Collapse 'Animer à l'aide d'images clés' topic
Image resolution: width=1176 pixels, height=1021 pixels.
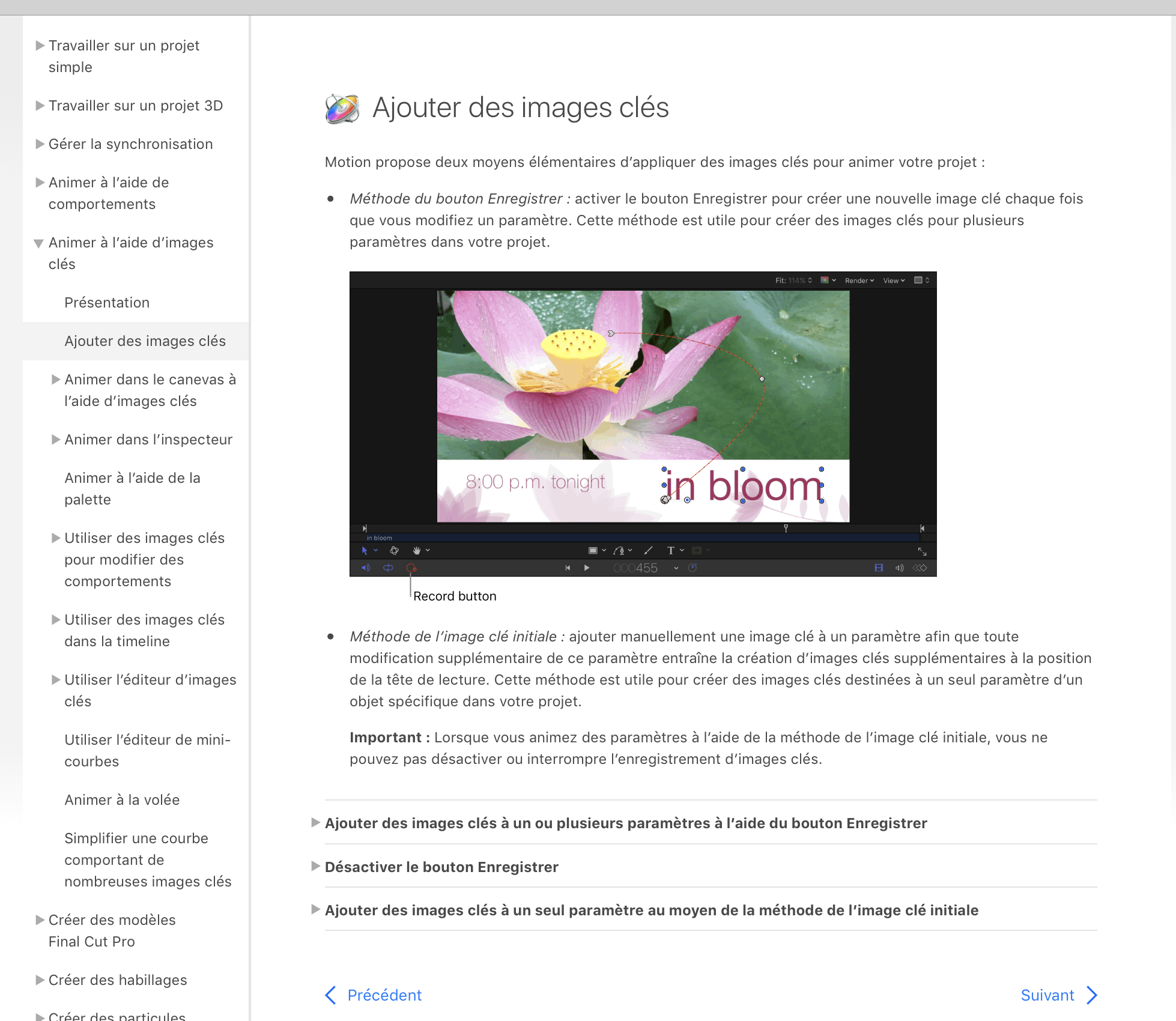point(39,243)
